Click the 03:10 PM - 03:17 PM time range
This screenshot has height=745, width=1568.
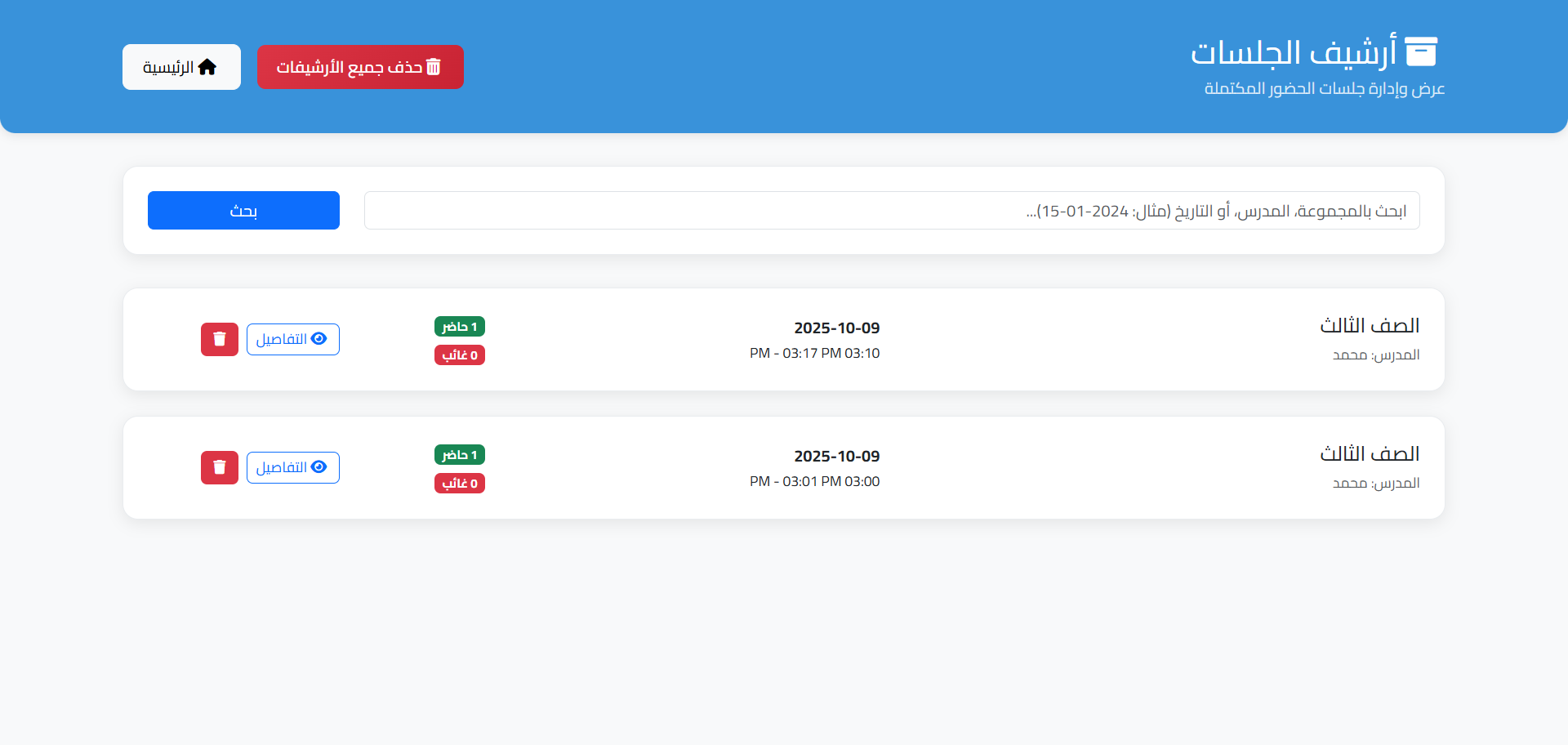point(814,354)
